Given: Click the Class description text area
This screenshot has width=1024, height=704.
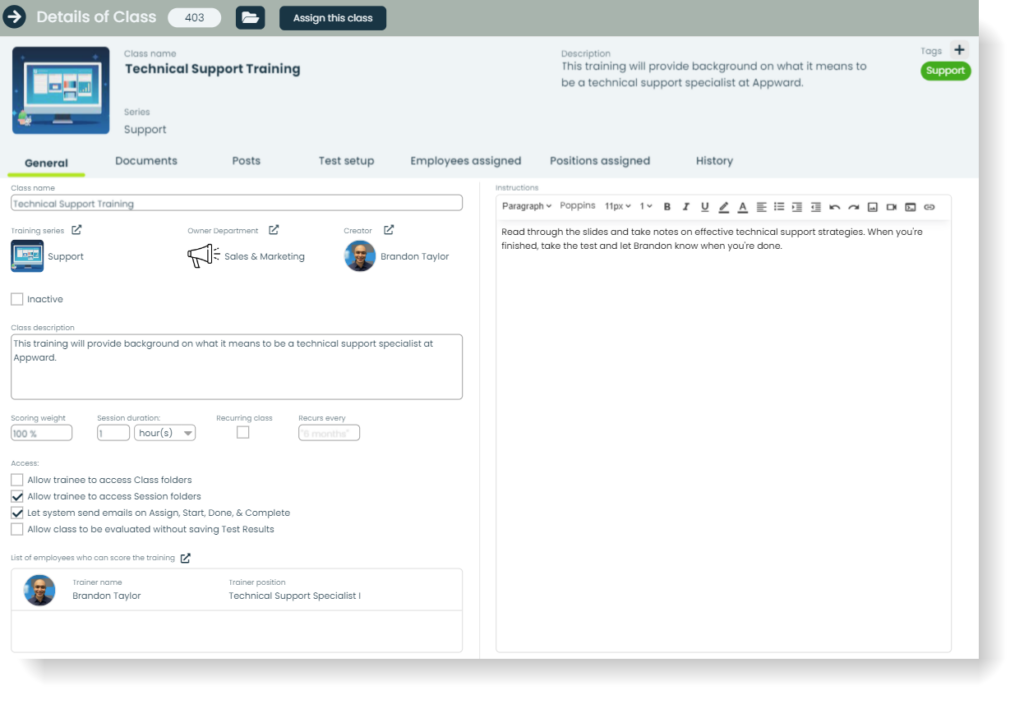Looking at the screenshot, I should (236, 366).
